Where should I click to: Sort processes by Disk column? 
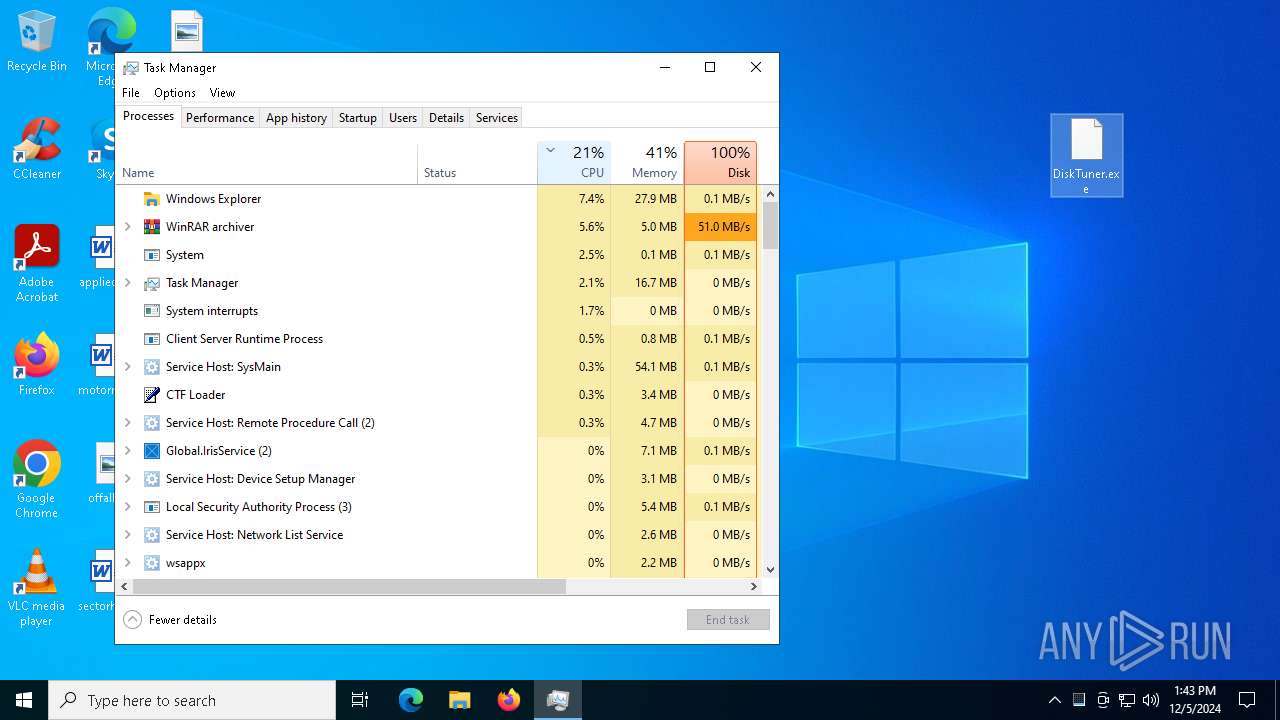click(720, 162)
